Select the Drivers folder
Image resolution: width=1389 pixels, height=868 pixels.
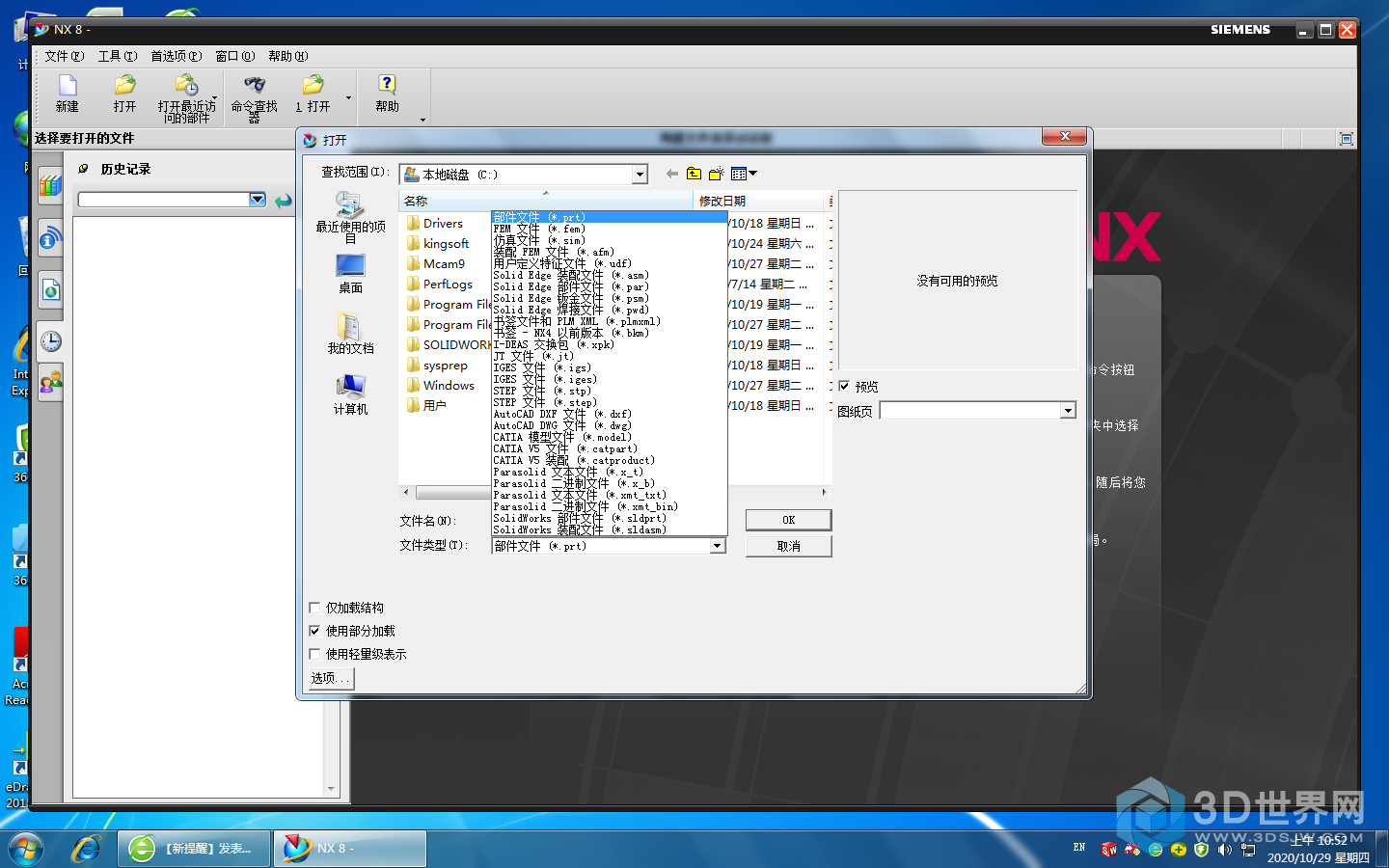[435, 223]
